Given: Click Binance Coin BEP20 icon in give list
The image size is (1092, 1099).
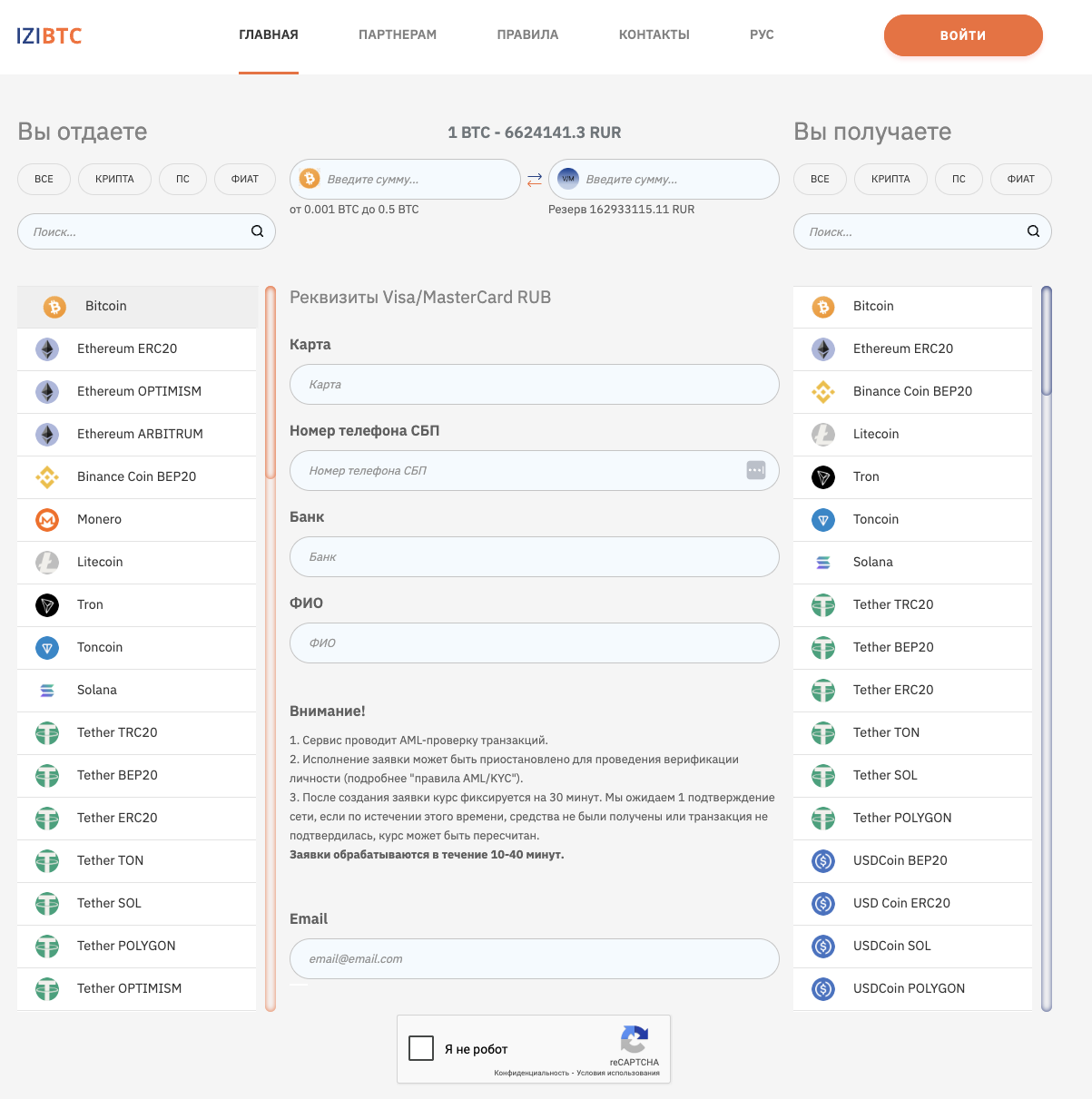Looking at the screenshot, I should tap(47, 477).
